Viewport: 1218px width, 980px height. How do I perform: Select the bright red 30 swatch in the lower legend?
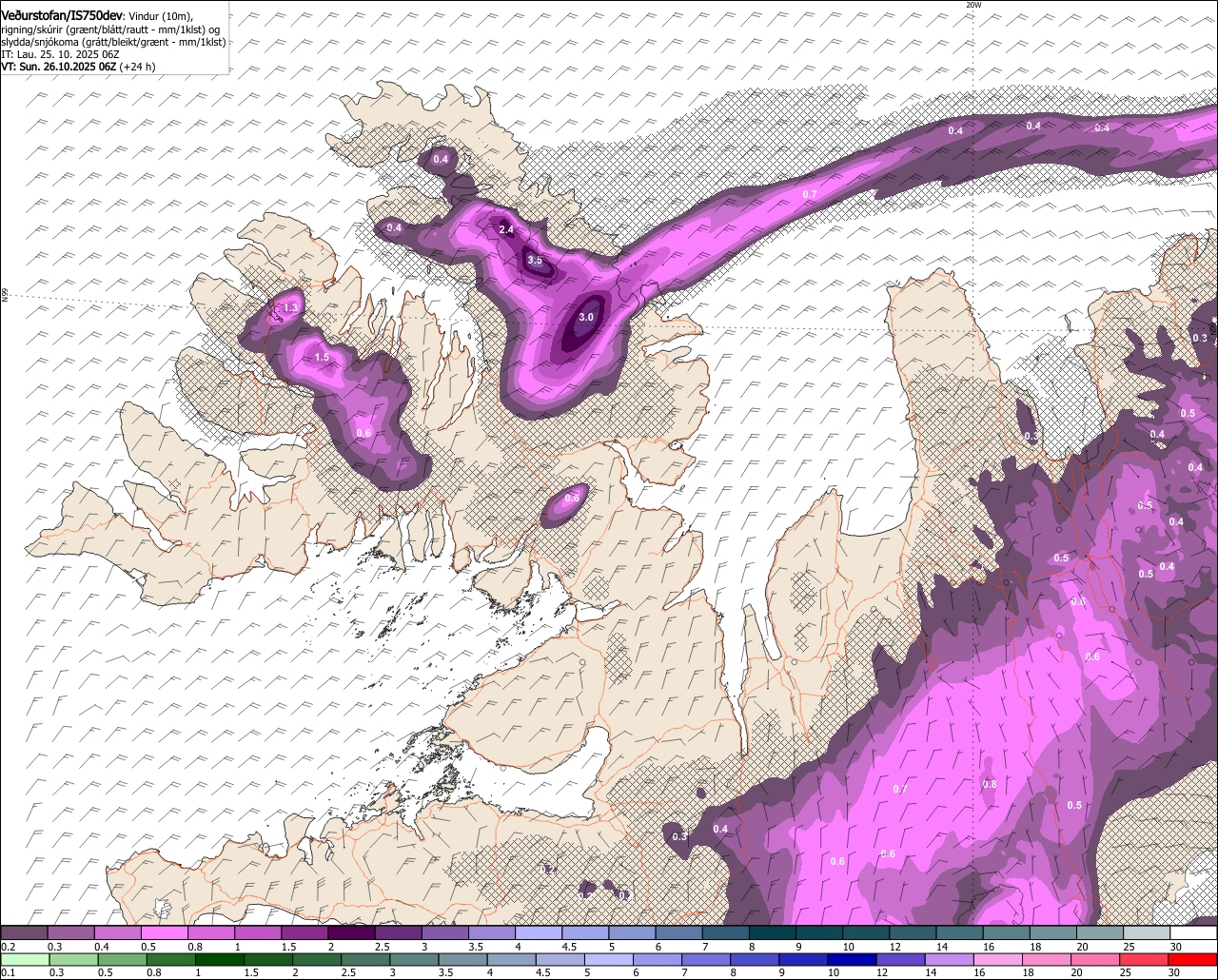[1193, 959]
